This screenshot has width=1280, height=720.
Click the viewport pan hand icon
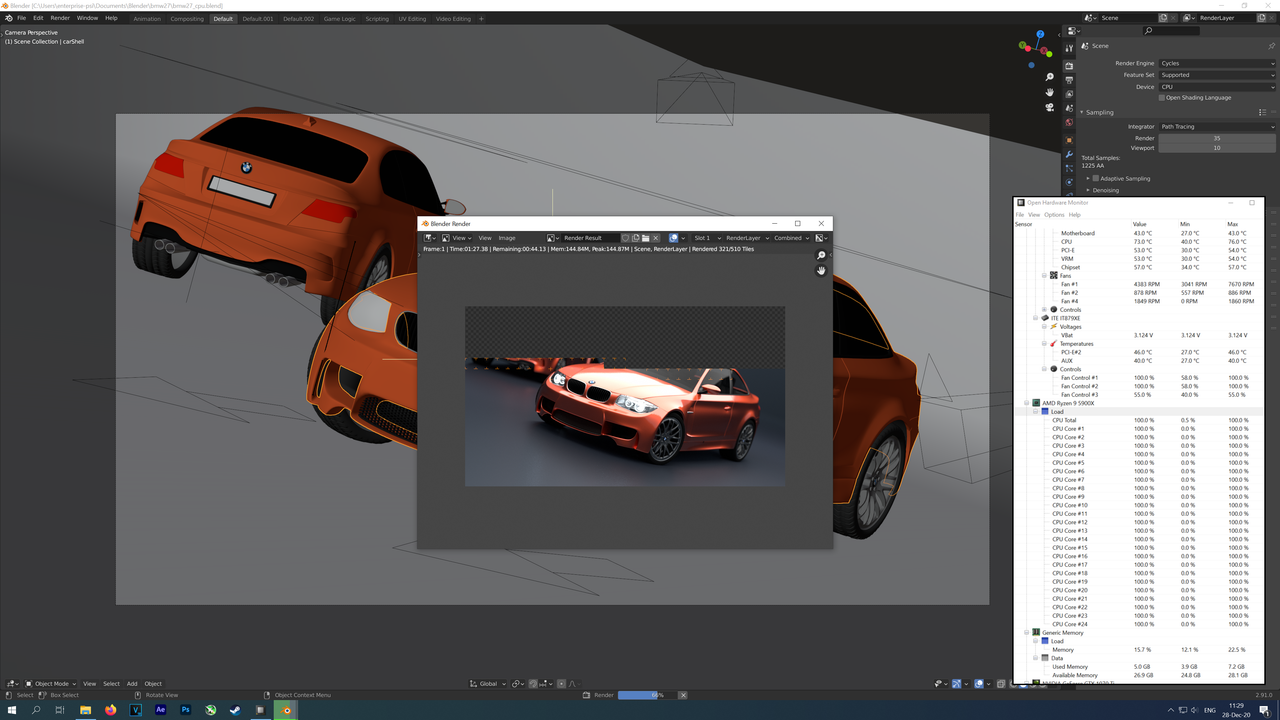(x=1049, y=92)
